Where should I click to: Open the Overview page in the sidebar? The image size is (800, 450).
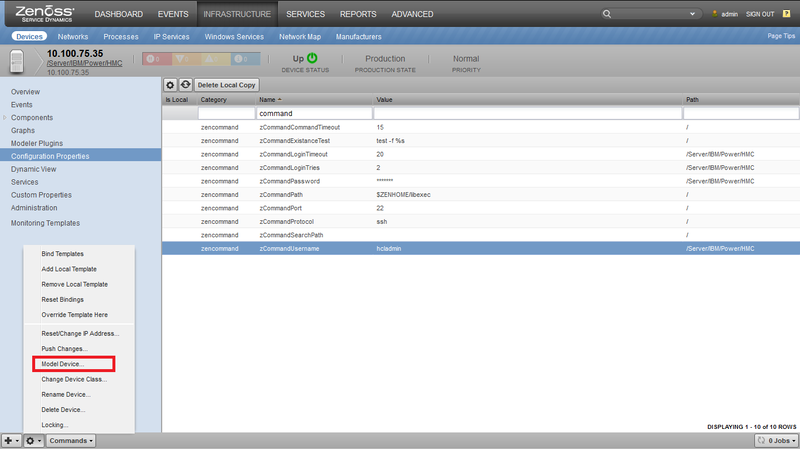click(26, 92)
